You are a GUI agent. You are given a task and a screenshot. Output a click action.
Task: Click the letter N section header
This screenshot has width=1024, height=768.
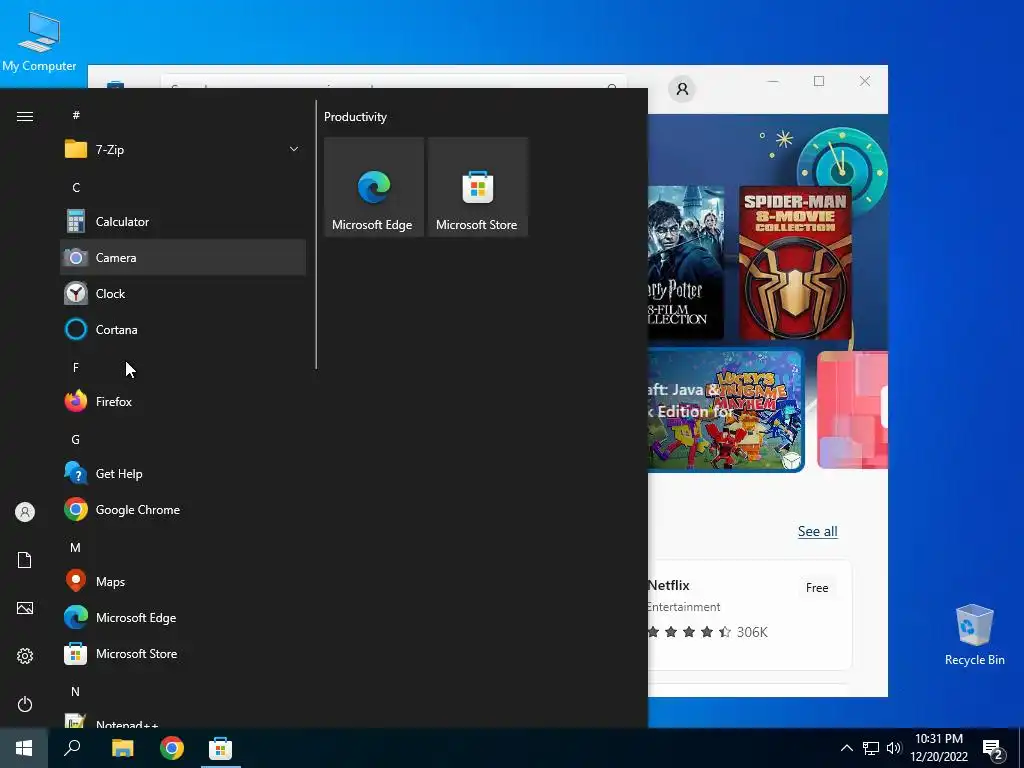coord(76,691)
